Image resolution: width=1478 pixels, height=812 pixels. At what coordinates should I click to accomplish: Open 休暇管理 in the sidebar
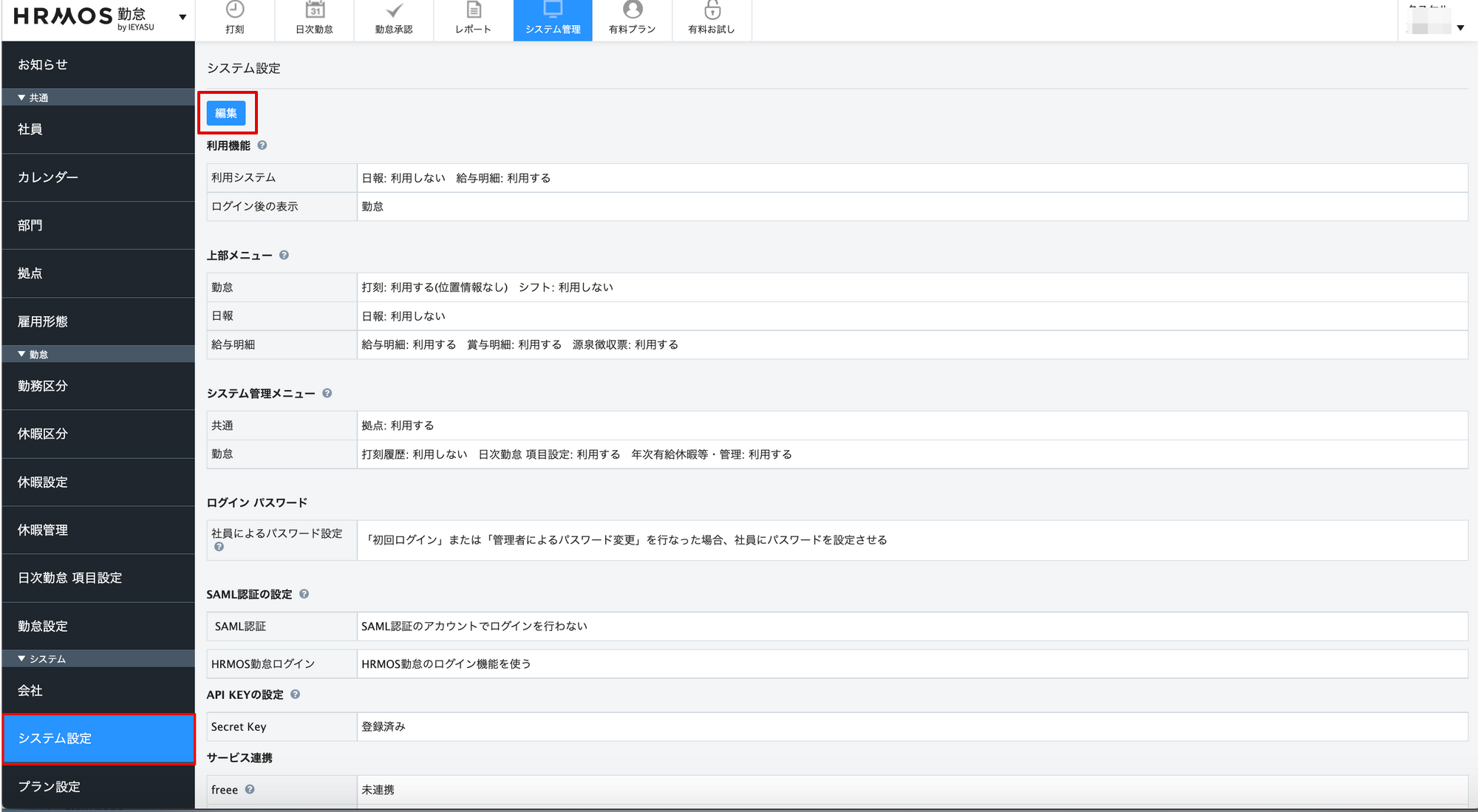coord(43,530)
